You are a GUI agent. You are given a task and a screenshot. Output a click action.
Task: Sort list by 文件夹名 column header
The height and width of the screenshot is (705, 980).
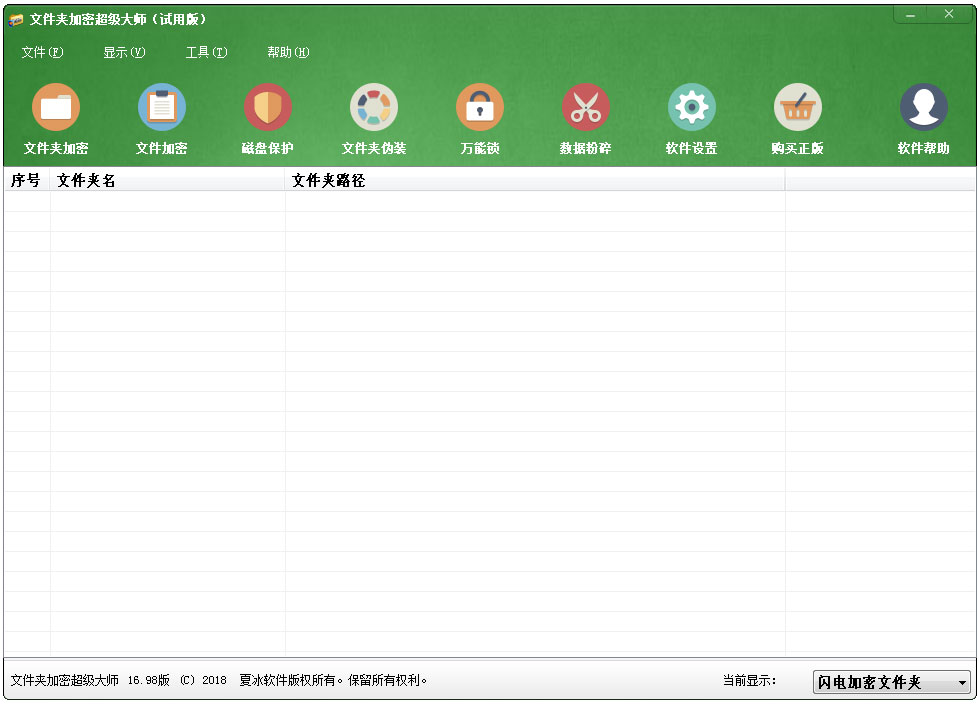(167, 181)
